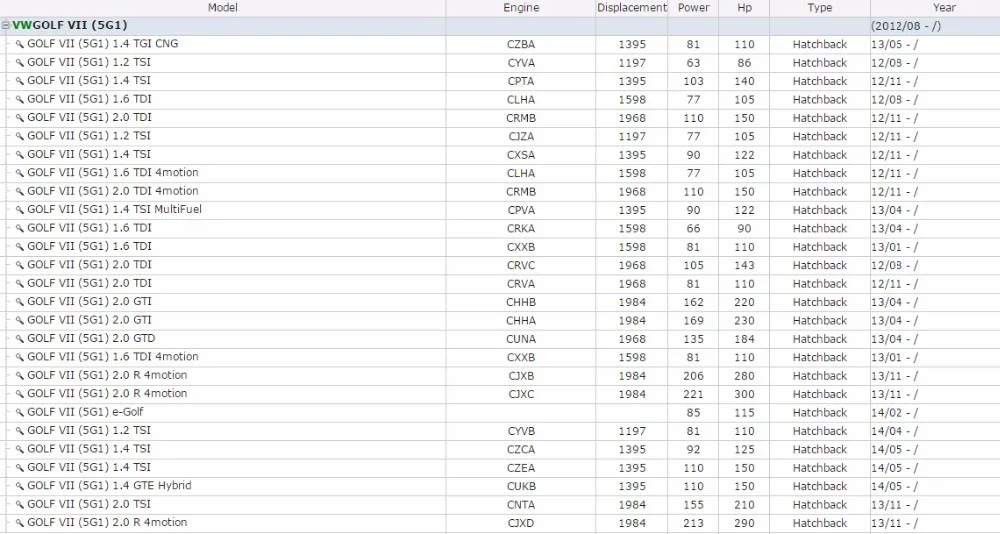Sort by the Power column header
Viewport: 1000px width, 534px height.
(x=693, y=8)
